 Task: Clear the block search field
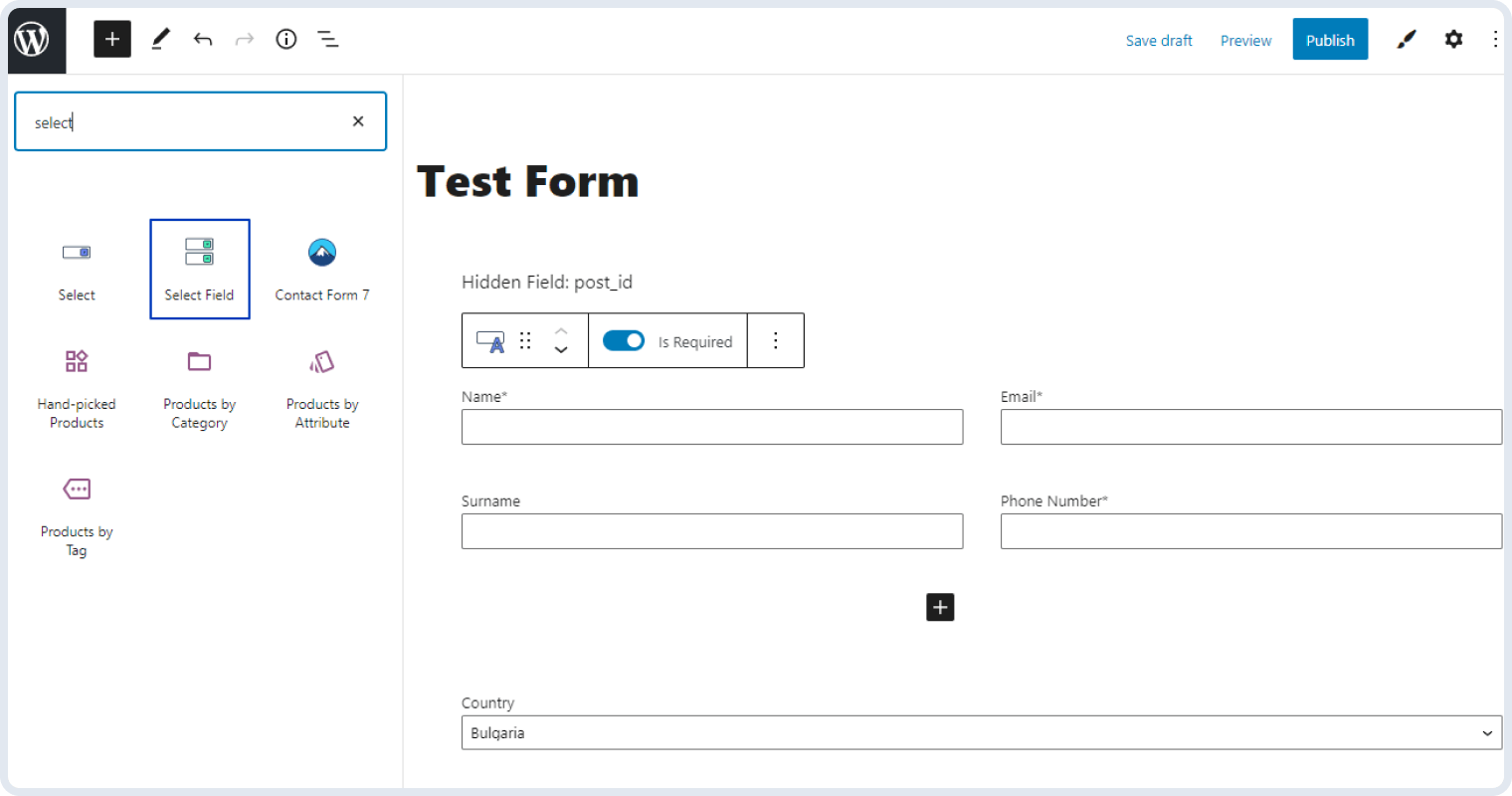[358, 121]
